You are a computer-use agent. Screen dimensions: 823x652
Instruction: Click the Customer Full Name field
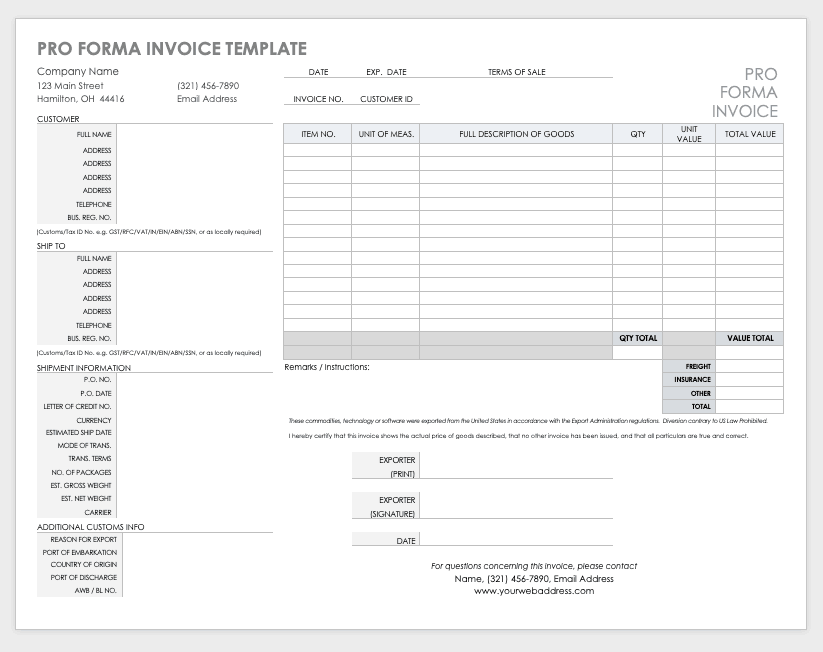point(194,134)
